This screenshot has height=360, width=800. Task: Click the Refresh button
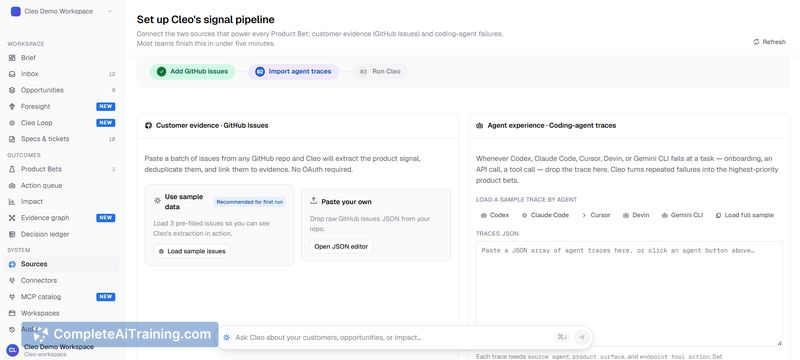pos(769,42)
